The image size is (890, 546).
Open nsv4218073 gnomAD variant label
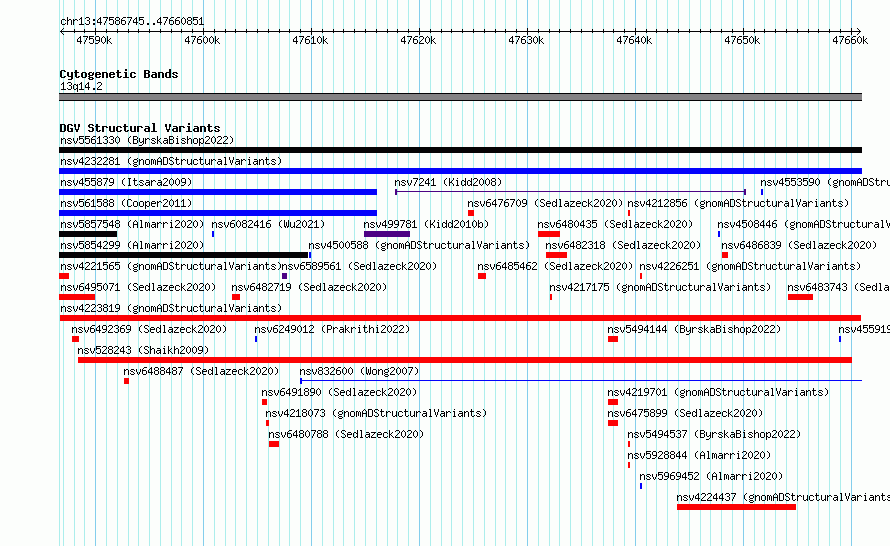(x=376, y=413)
